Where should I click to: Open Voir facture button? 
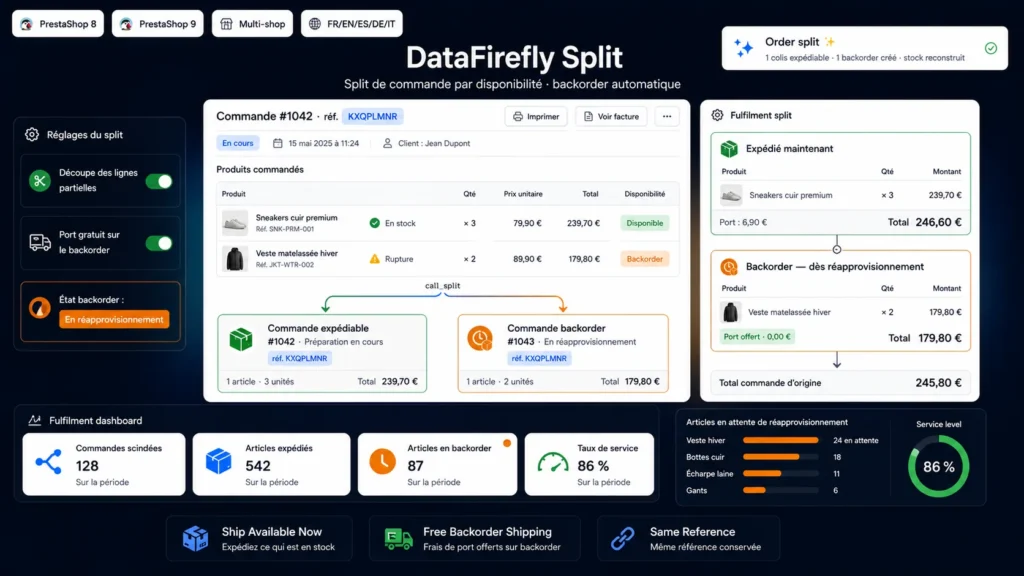(611, 116)
